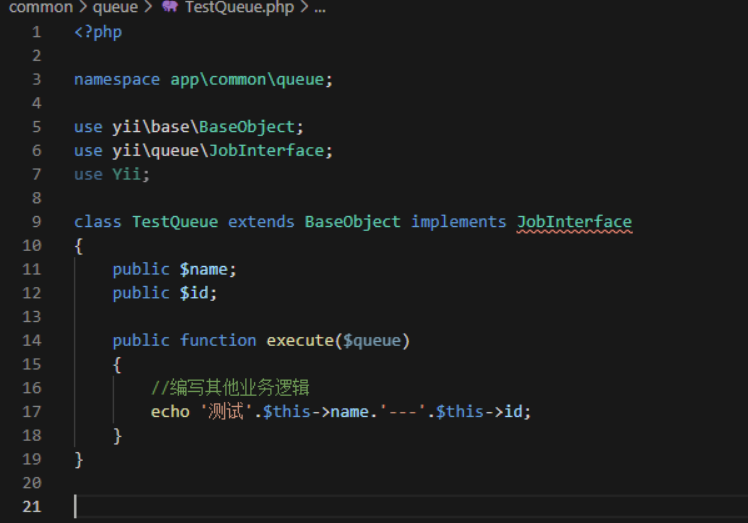
Task: Click the Chinese comment on line 16
Action: (230, 387)
